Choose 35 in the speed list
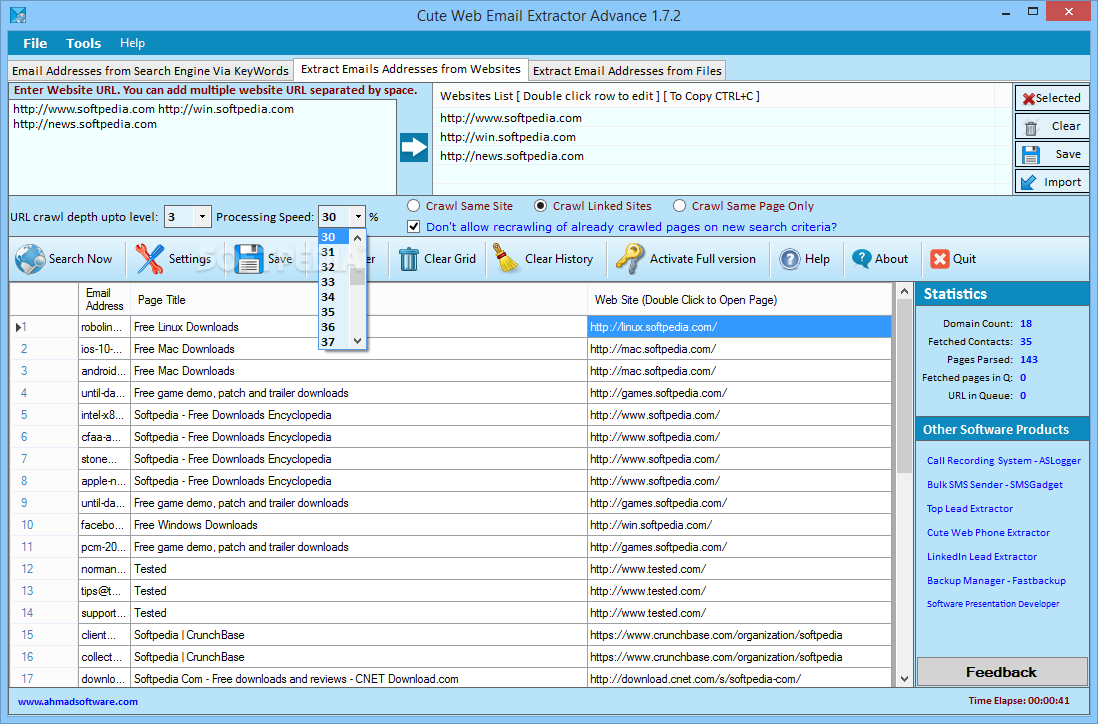1098x724 pixels. [x=333, y=312]
